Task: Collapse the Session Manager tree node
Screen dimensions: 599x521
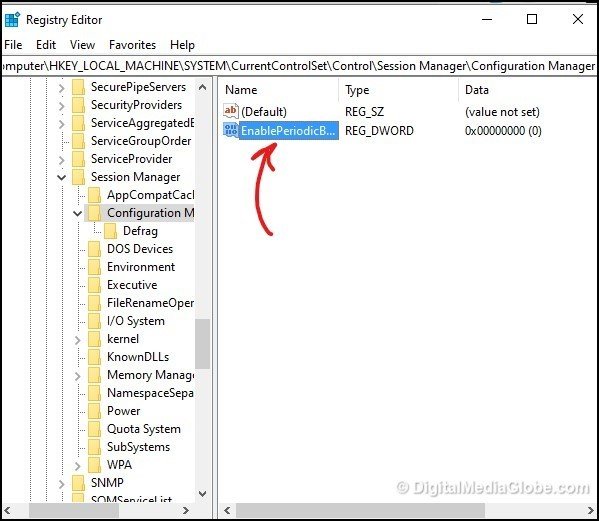Action: [61, 177]
